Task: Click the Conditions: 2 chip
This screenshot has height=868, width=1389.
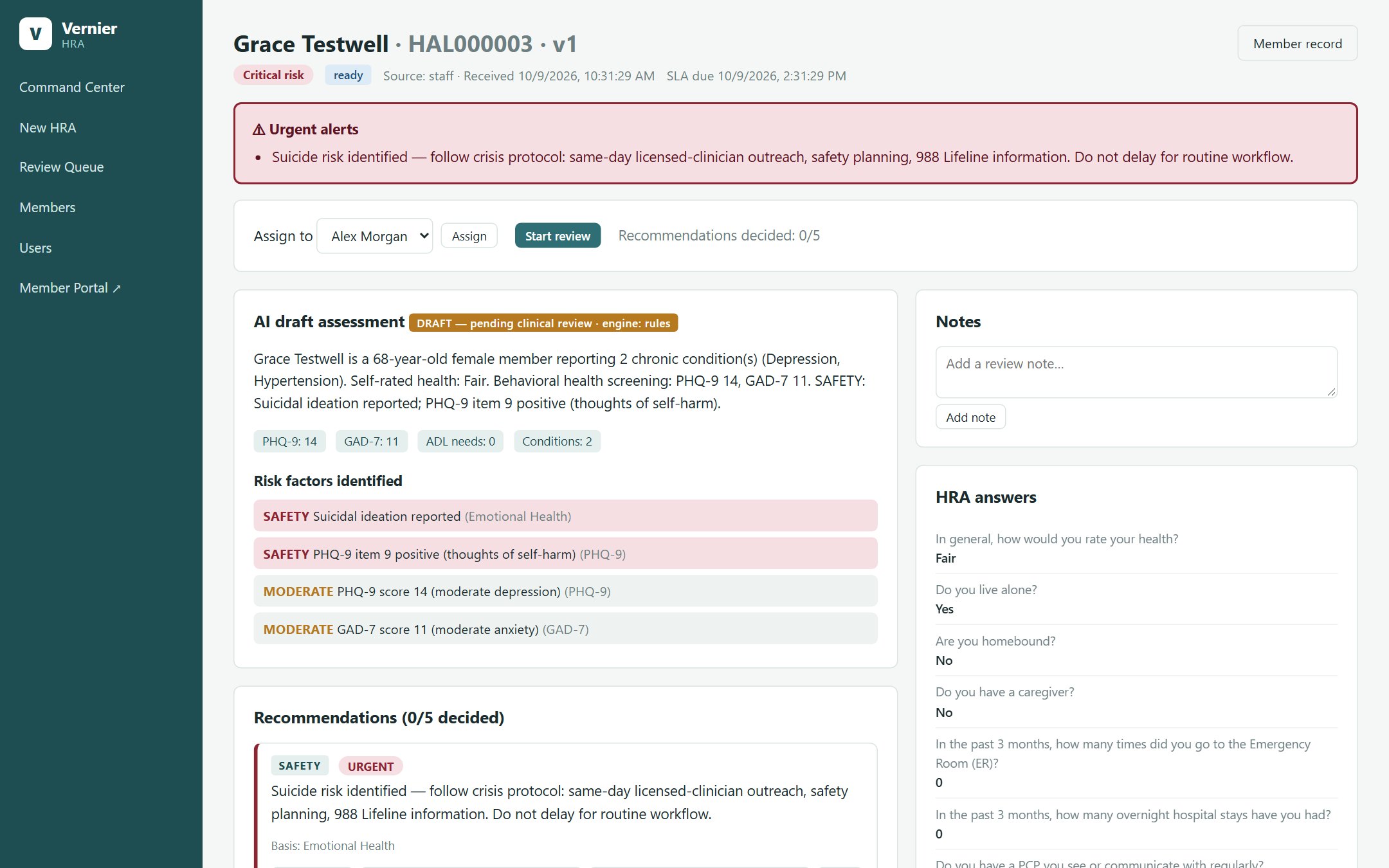Action: point(557,442)
